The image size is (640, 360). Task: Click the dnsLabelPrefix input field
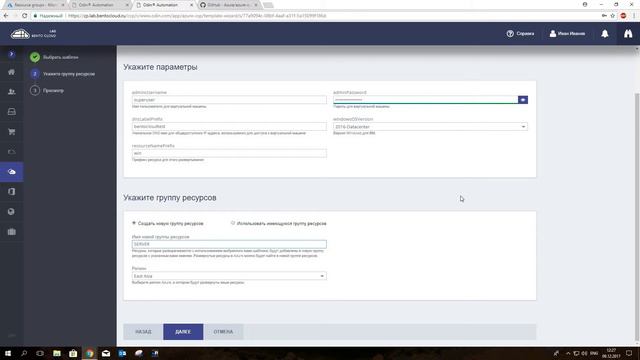click(229, 127)
